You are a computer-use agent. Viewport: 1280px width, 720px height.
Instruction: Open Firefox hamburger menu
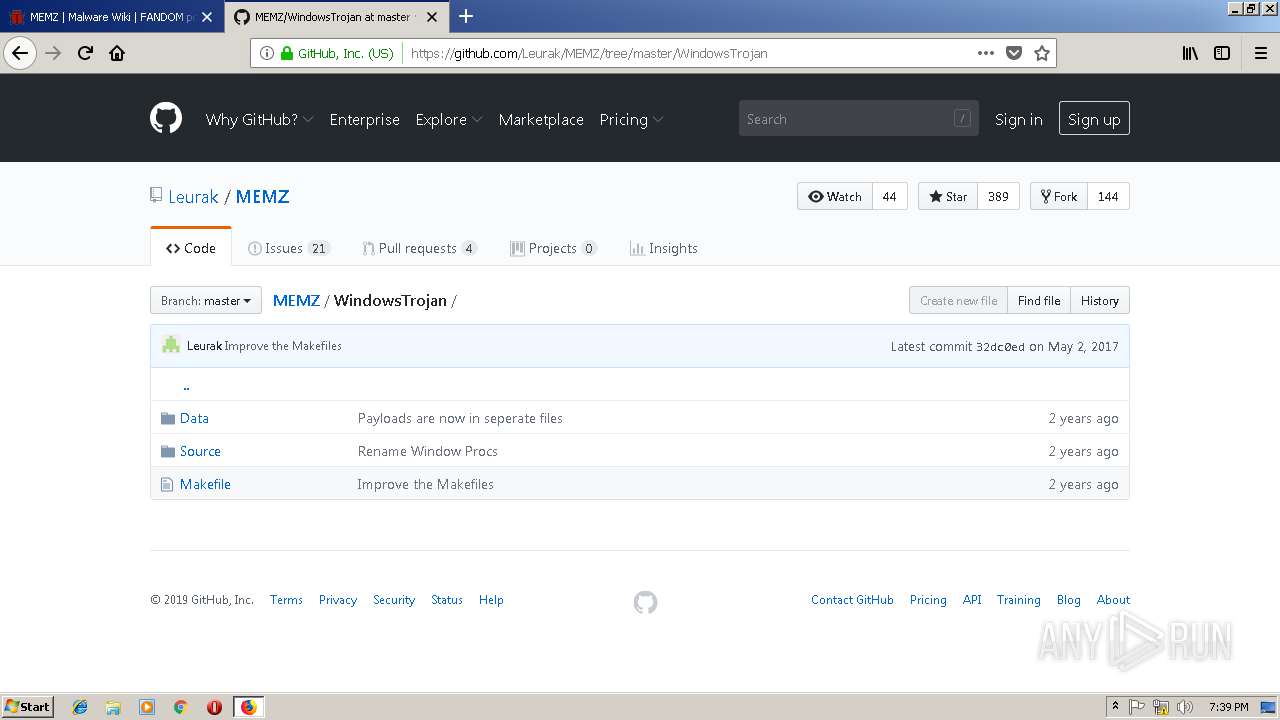1260,53
